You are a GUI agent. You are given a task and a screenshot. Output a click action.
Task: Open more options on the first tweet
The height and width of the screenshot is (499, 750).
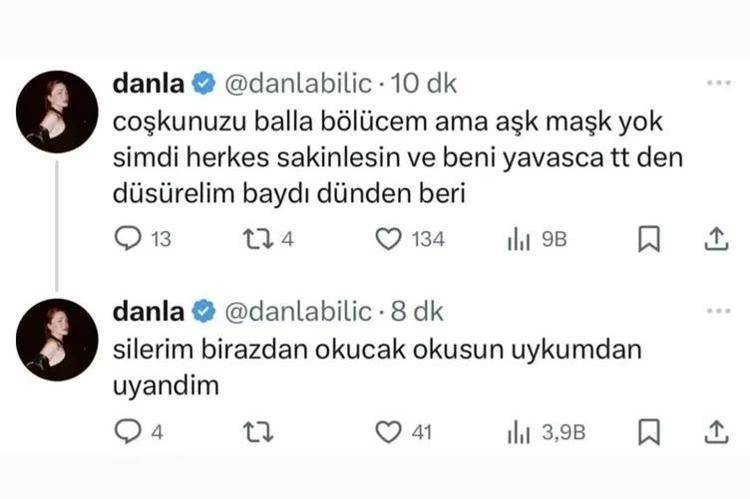[718, 82]
